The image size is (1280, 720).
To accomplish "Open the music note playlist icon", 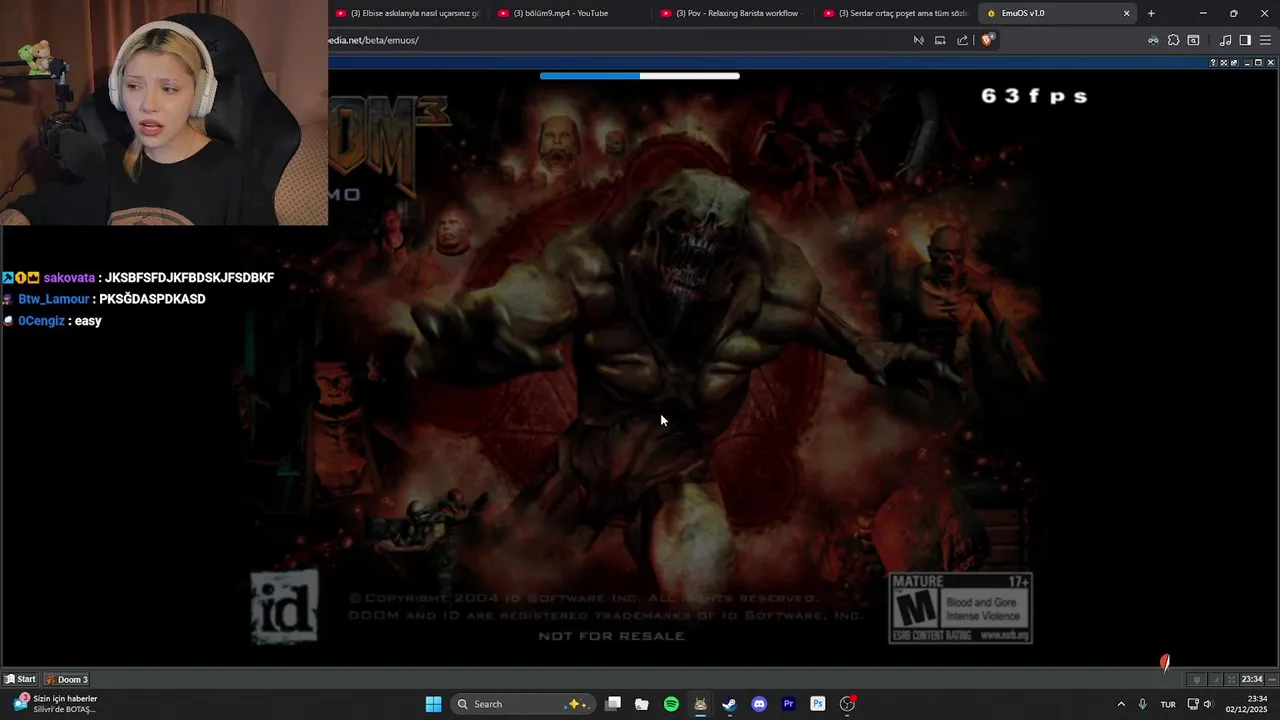I will point(1225,40).
